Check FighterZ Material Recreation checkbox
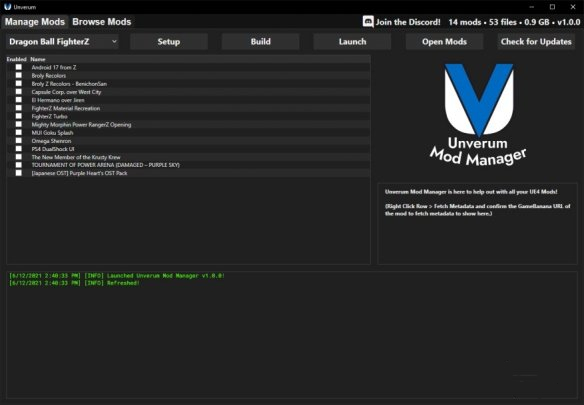The image size is (584, 405). (x=19, y=108)
